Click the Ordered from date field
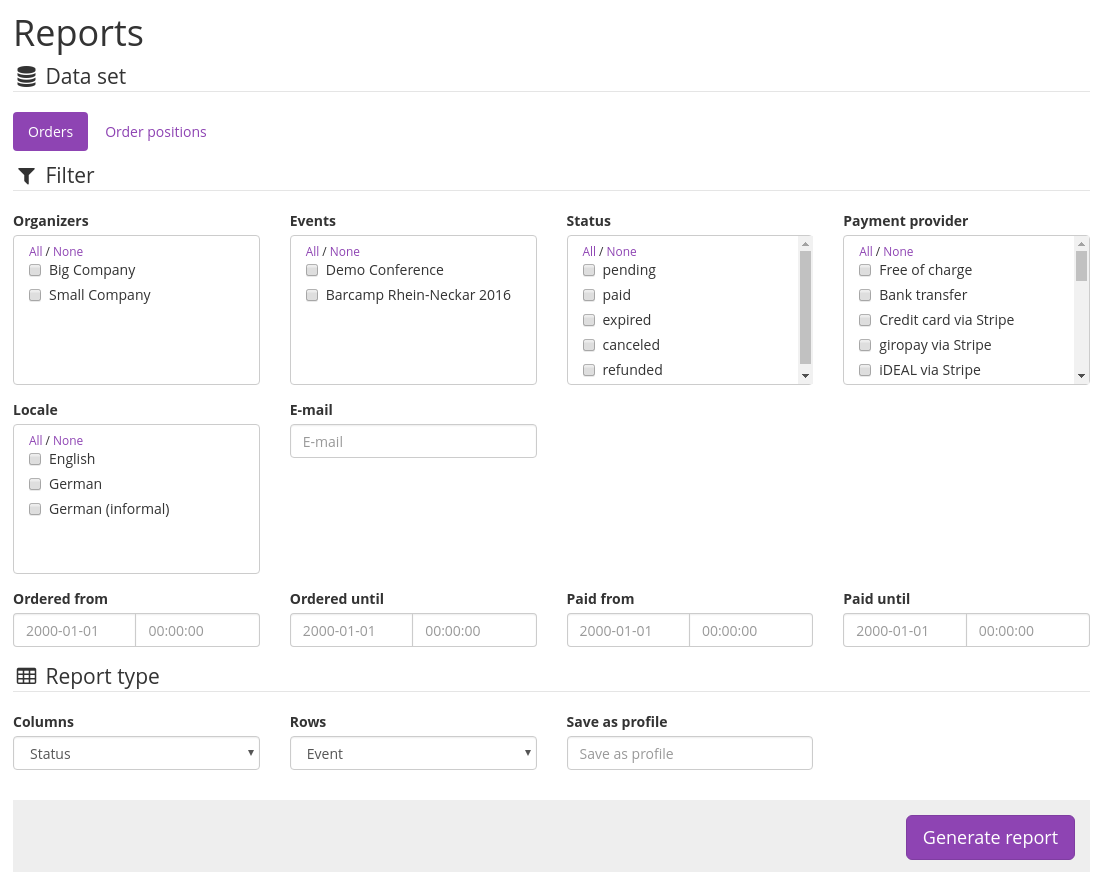Screen dimensions: 1107x872 (x=74, y=631)
